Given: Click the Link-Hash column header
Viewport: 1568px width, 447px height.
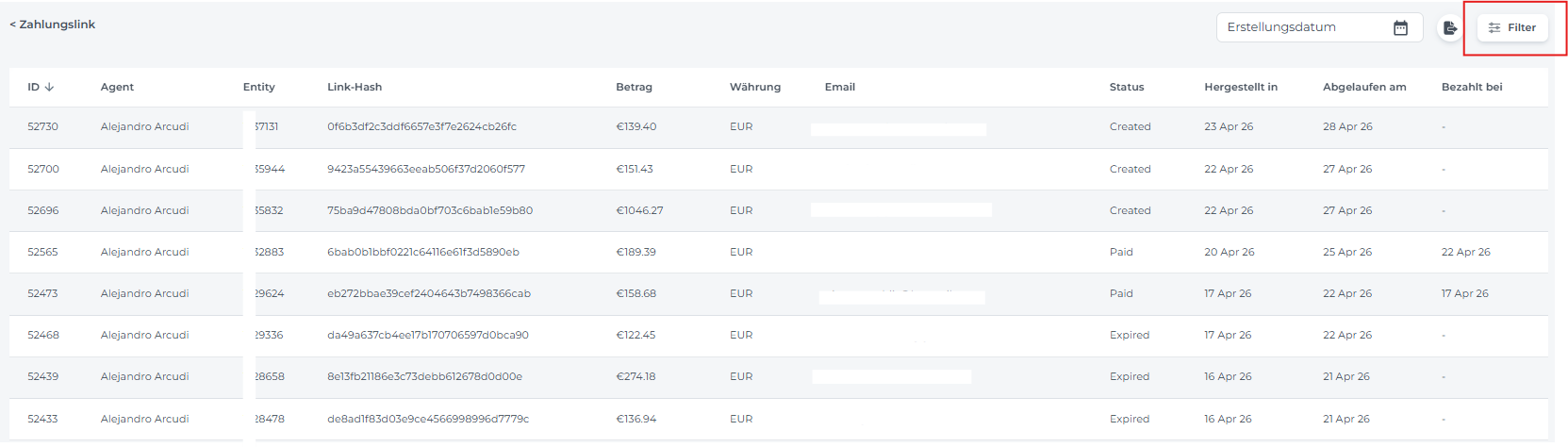Looking at the screenshot, I should point(355,87).
